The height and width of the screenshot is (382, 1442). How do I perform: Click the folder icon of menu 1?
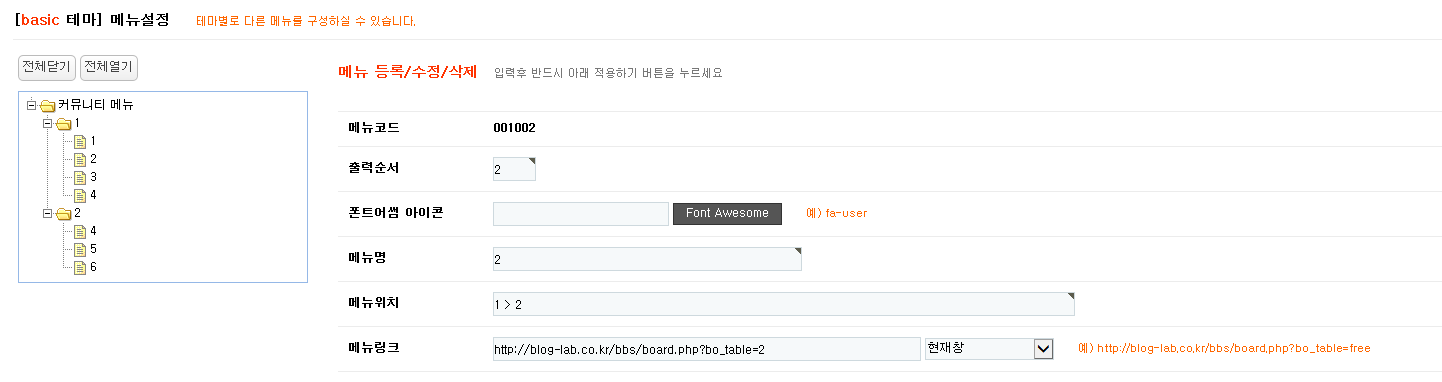[x=64, y=123]
